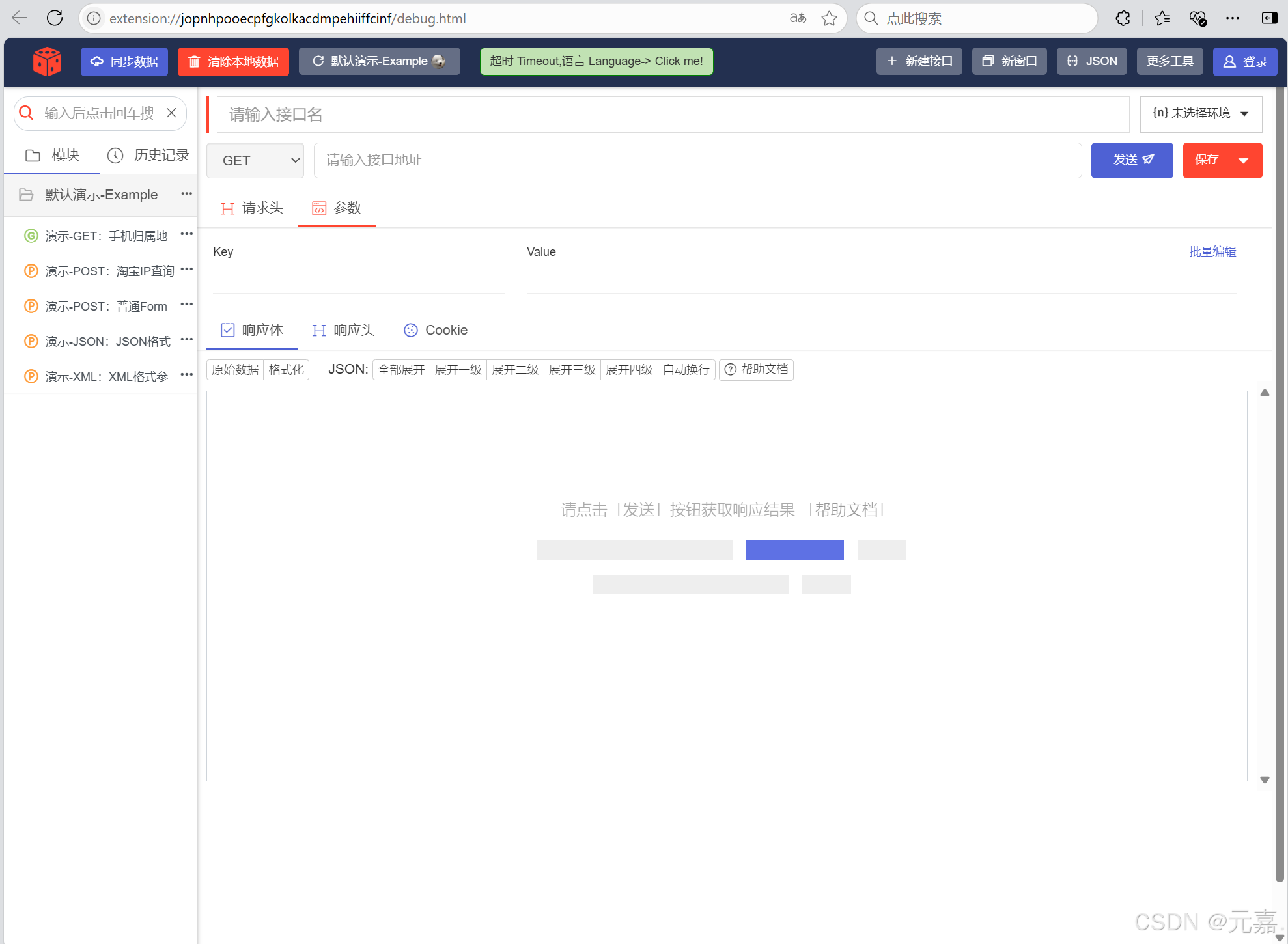Click the 批量编辑 bulk edit link
Screen dimensions: 1288x944
coord(1212,252)
